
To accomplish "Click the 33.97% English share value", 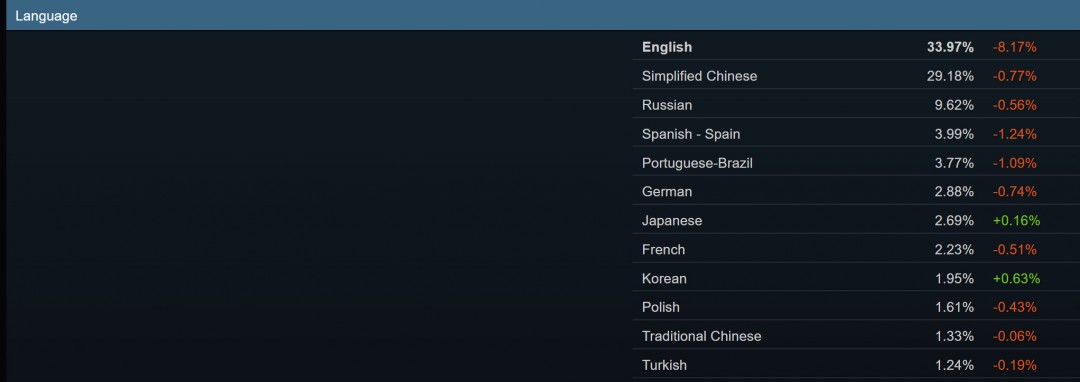I will (951, 47).
